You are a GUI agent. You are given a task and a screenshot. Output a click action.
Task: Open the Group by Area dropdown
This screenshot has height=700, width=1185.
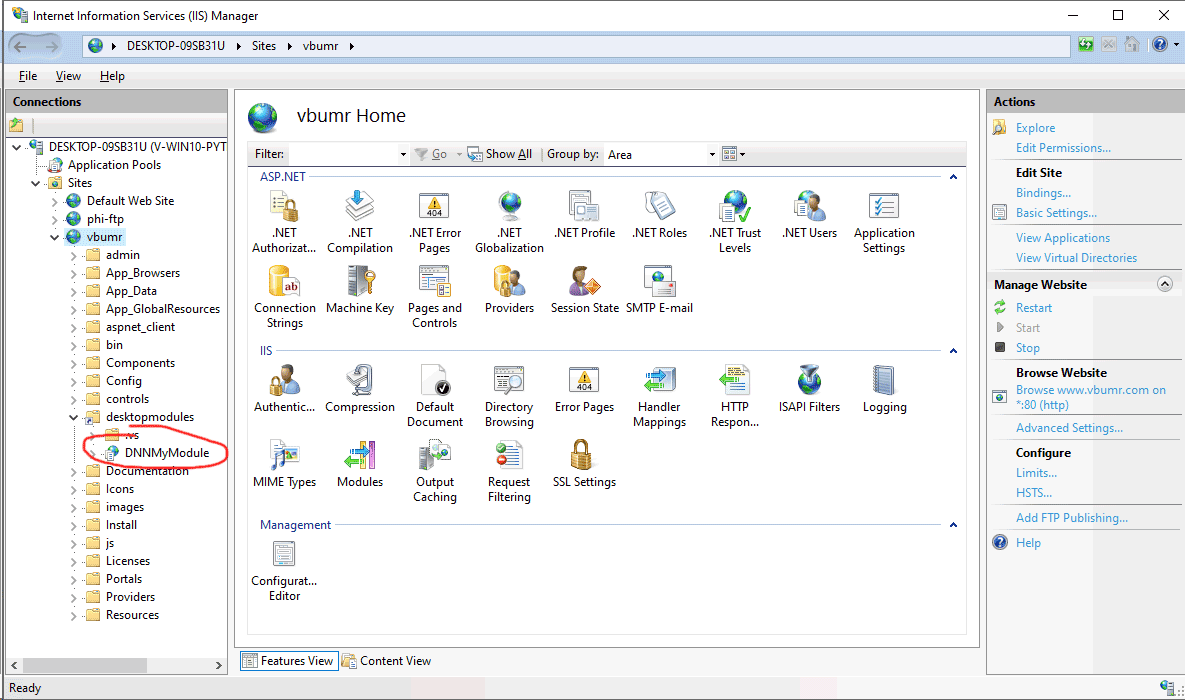pos(711,153)
